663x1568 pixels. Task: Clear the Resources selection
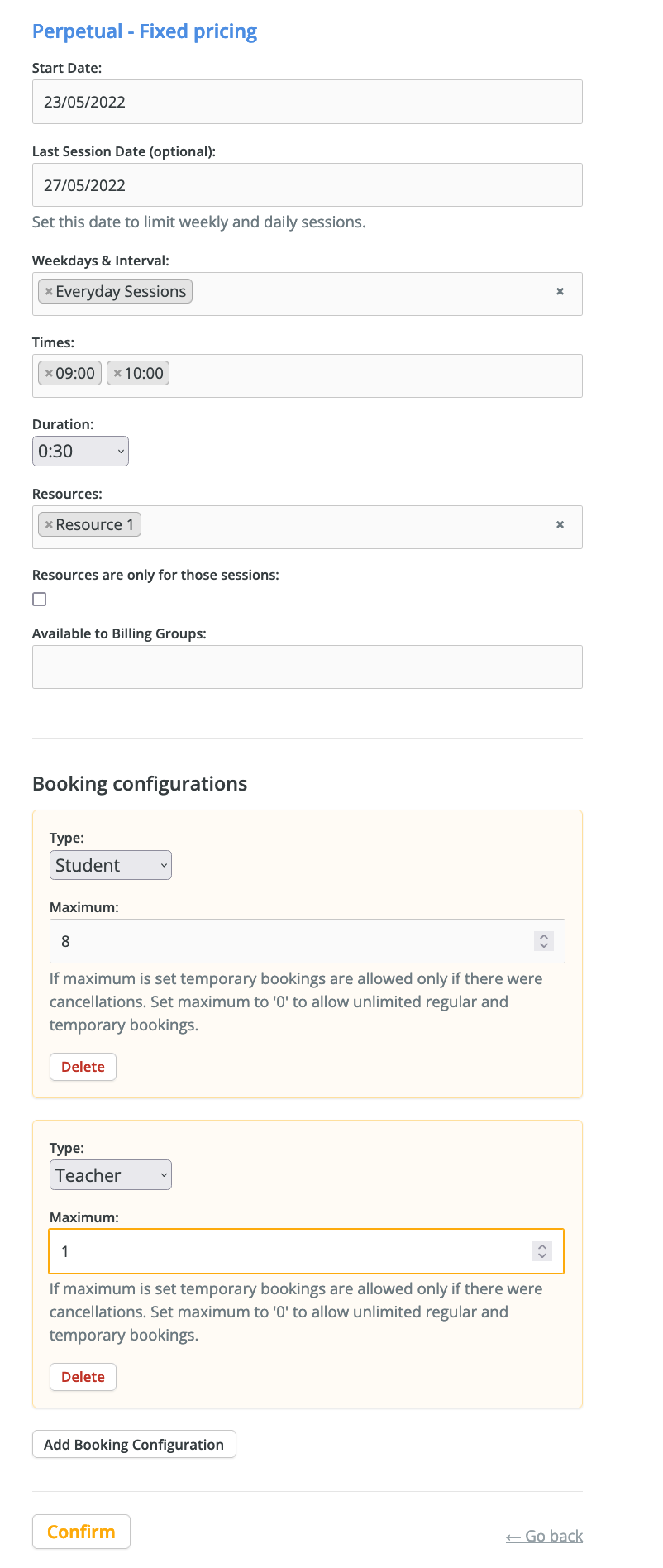560,524
